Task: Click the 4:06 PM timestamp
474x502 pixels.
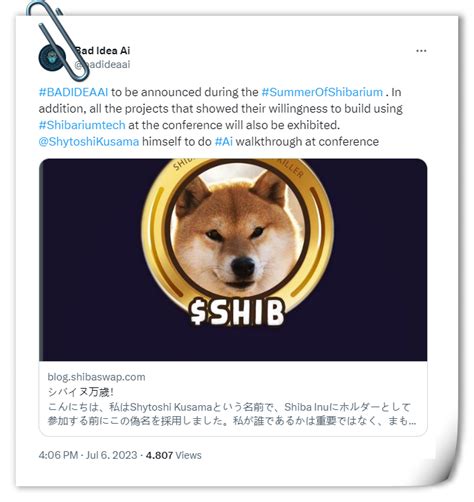Action: pyautogui.click(x=58, y=455)
